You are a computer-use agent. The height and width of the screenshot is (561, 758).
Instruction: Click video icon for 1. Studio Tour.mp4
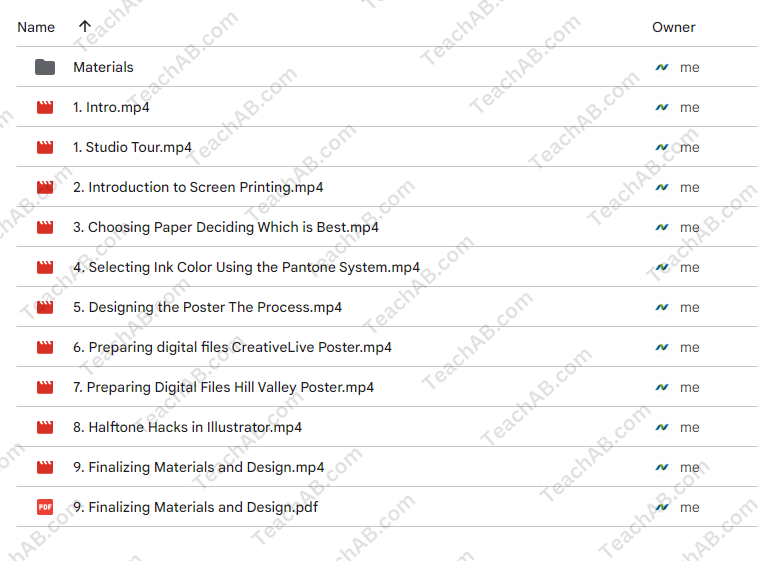pyautogui.click(x=45, y=147)
